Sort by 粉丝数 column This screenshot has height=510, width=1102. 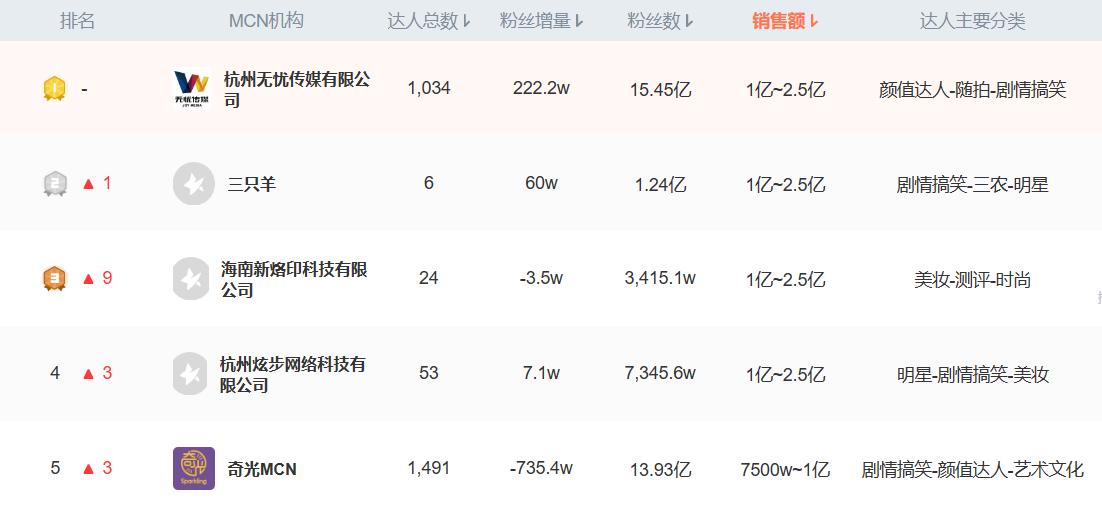(x=661, y=21)
